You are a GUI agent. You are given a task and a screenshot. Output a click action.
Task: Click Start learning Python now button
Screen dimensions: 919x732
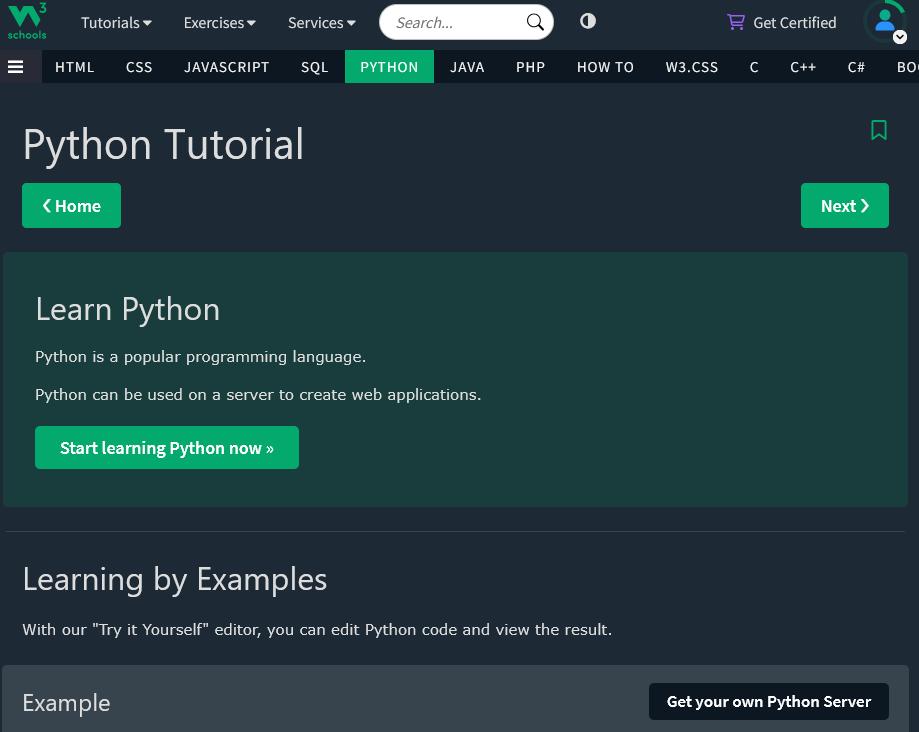[x=167, y=448]
